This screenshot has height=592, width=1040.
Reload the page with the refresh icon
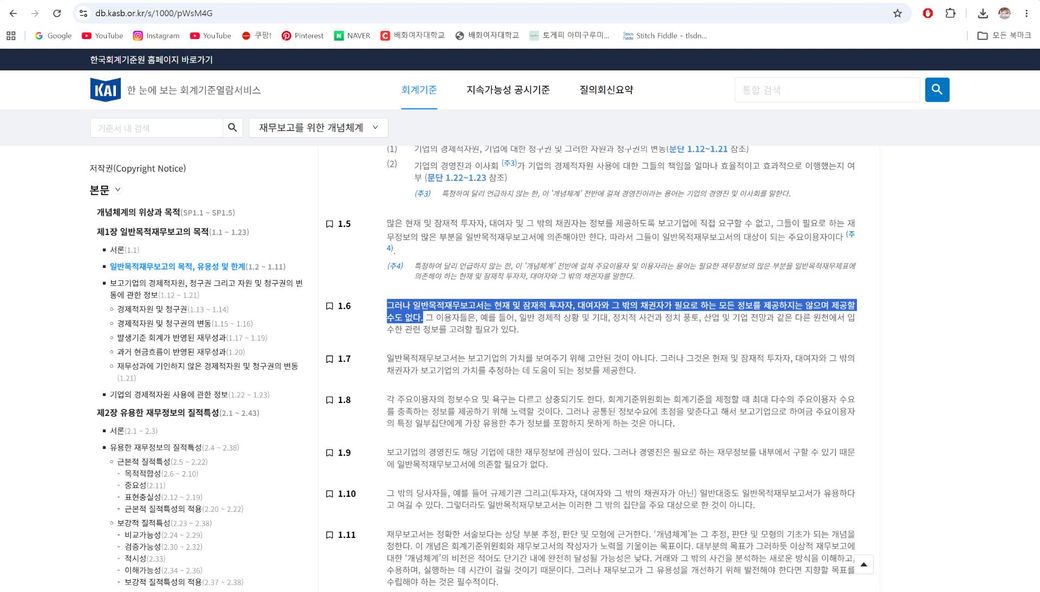[57, 13]
